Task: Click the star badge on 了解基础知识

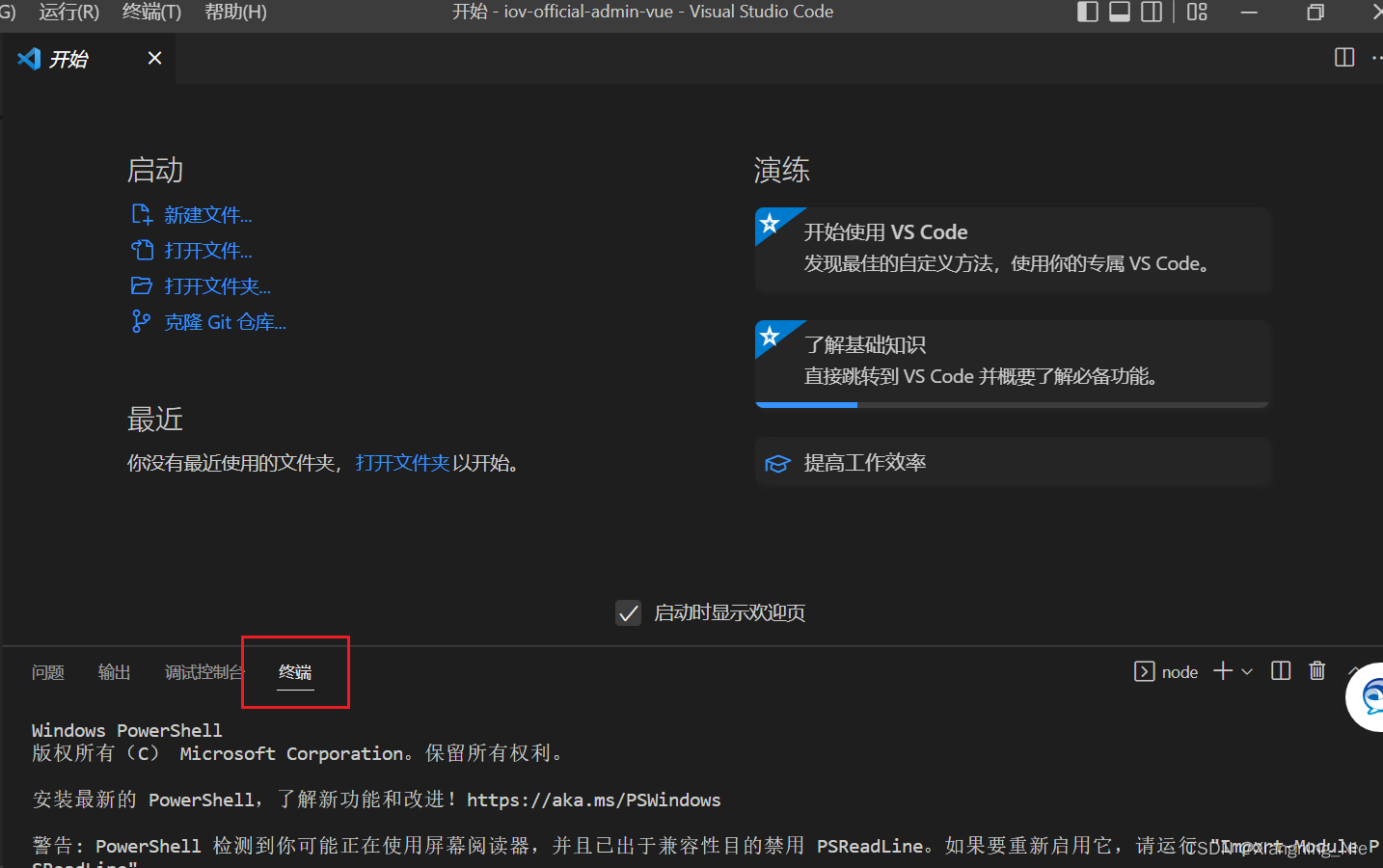Action: click(x=770, y=337)
